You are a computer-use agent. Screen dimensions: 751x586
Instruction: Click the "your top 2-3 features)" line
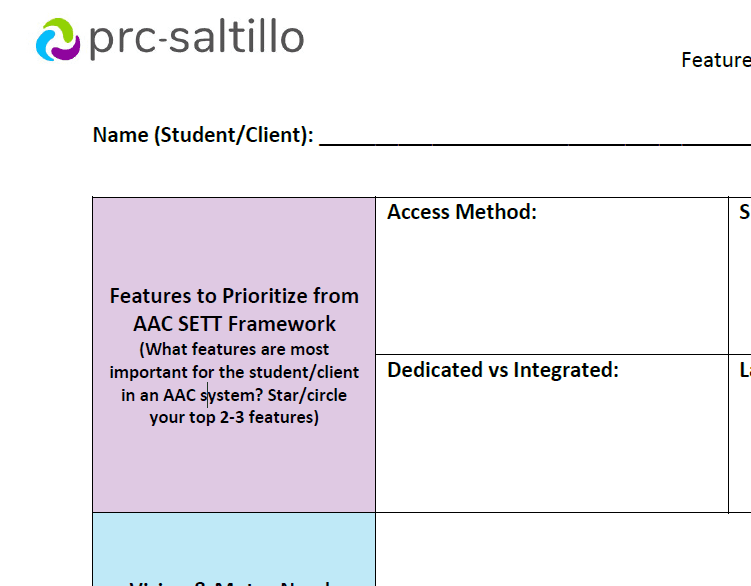(x=234, y=417)
